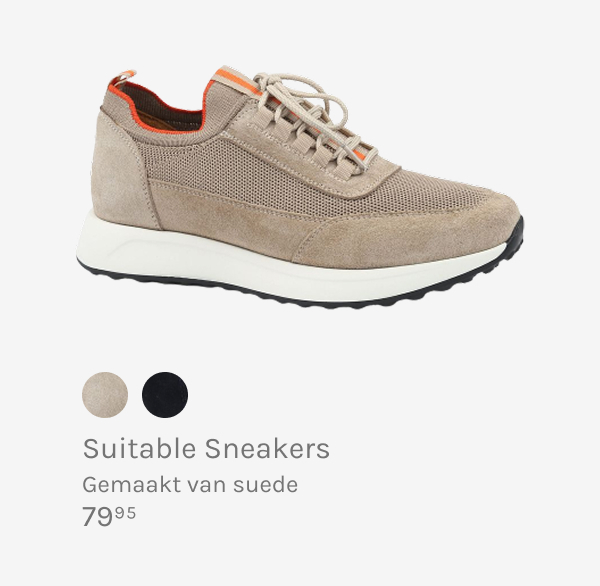
Task: Click the word 'suede' in the description
Action: [x=266, y=485]
